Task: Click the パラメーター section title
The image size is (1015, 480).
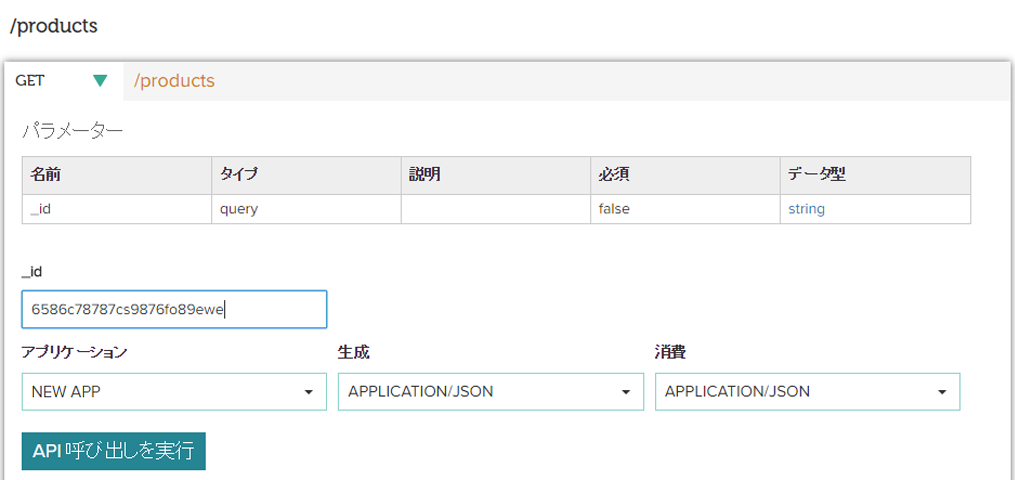Action: coord(73,131)
